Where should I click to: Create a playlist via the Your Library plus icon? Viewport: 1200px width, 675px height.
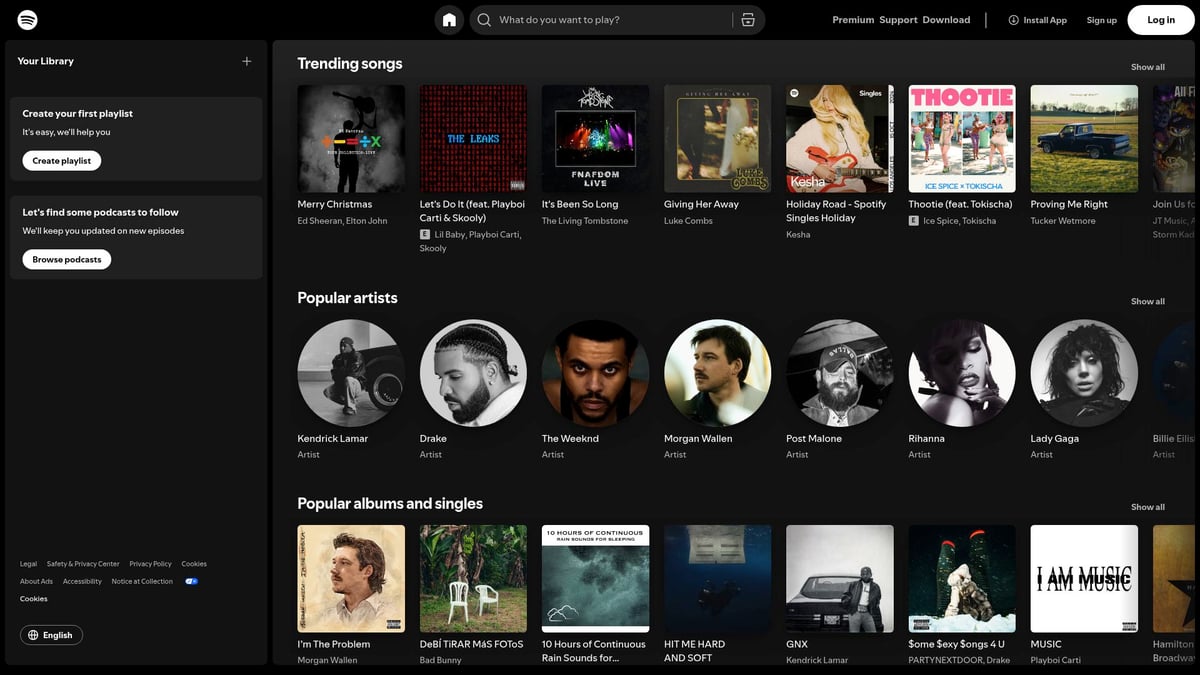[246, 60]
